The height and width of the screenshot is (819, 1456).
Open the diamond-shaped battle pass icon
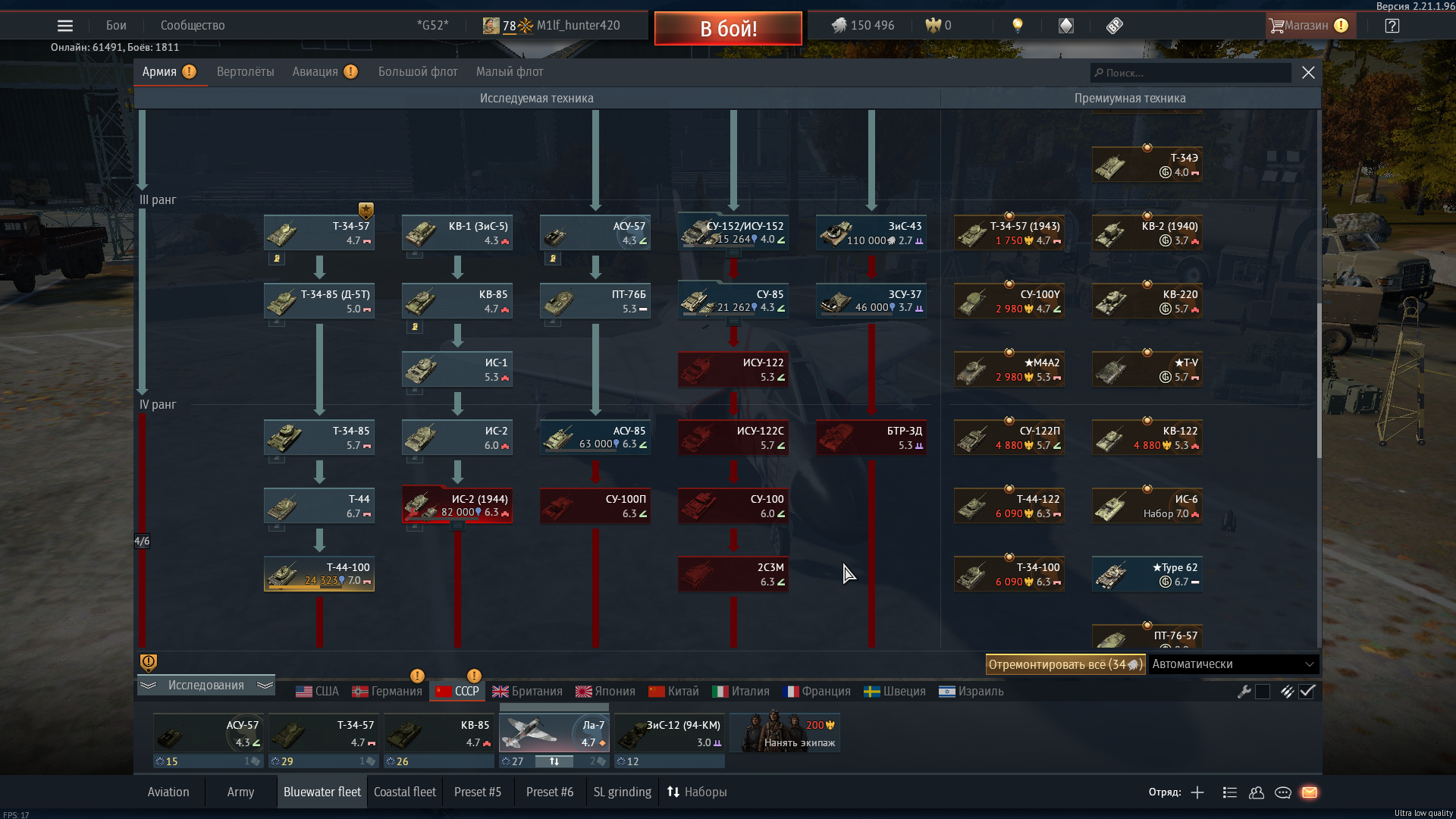(x=1066, y=26)
